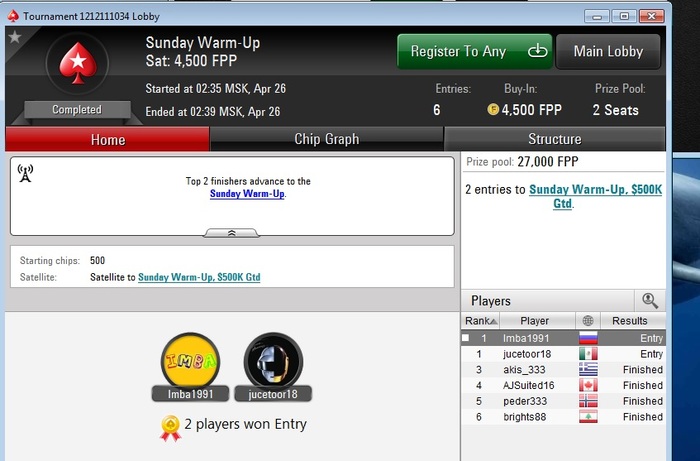This screenshot has height=461, width=700.
Task: Click the PokerStars spade logo
Action: (x=78, y=63)
